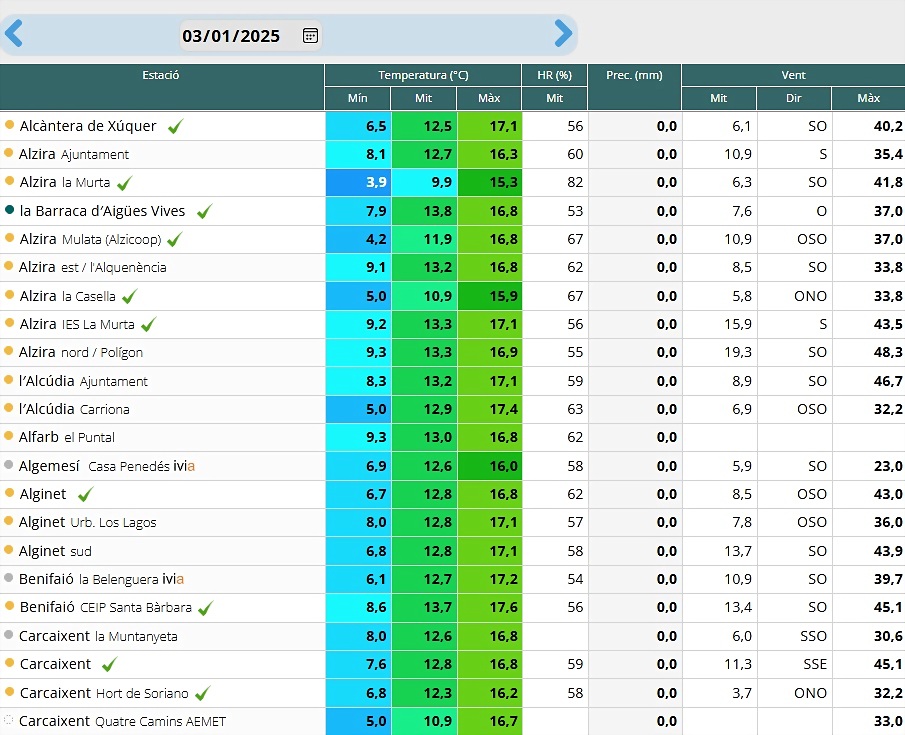
Task: Click the grey dot for Carcaixent la Muntanyeta
Action: (8, 635)
